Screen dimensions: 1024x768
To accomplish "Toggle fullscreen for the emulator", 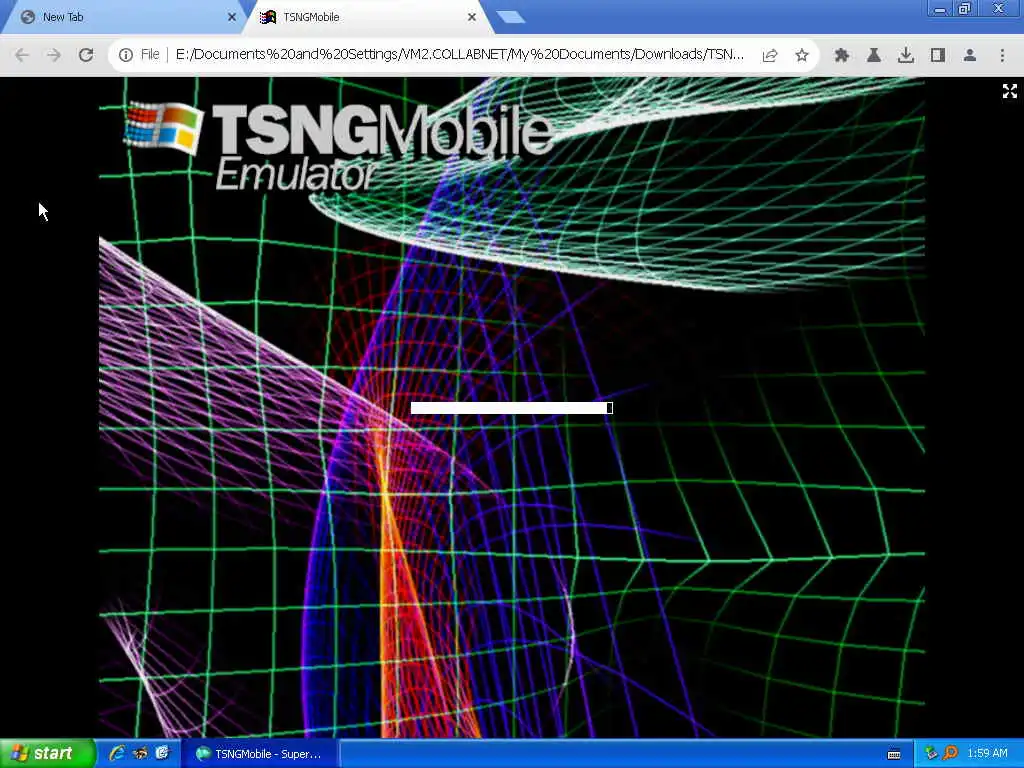I will click(x=1010, y=91).
